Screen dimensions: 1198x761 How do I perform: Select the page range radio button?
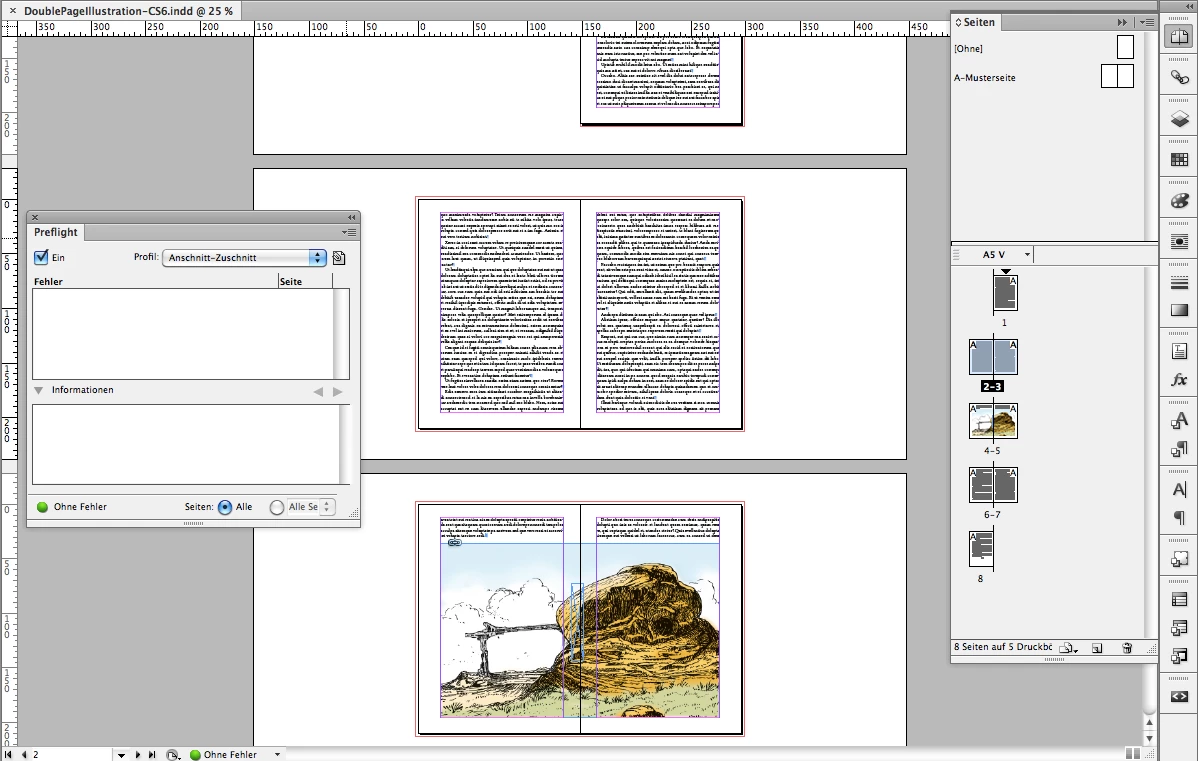click(277, 507)
